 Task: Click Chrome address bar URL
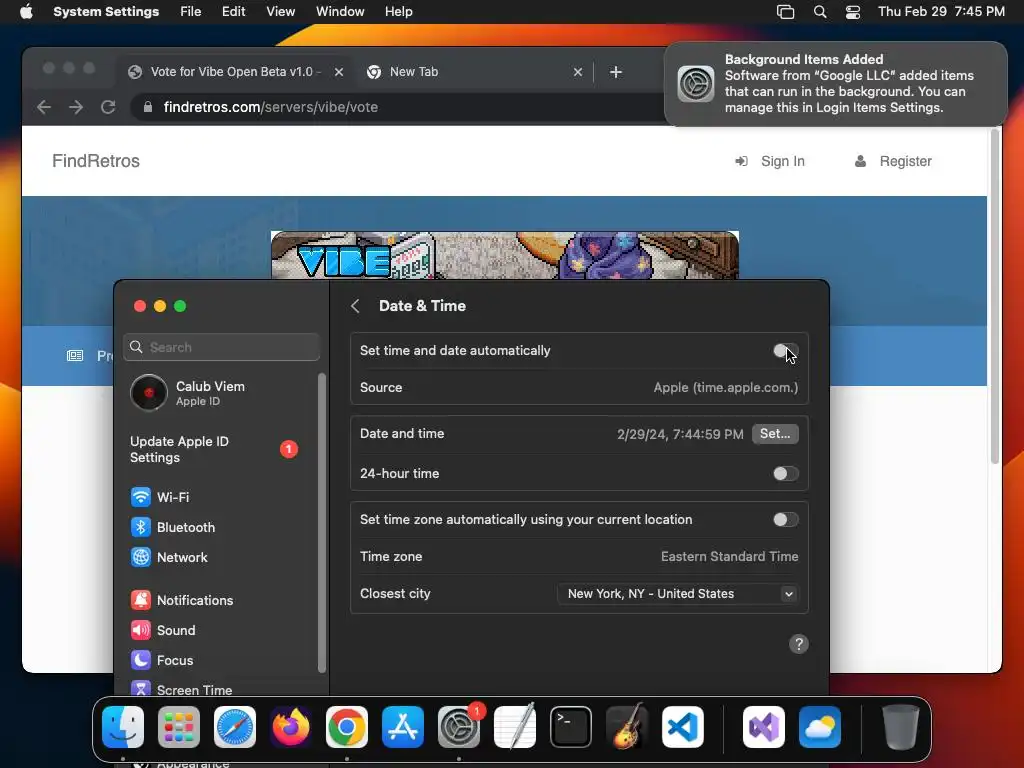point(270,107)
